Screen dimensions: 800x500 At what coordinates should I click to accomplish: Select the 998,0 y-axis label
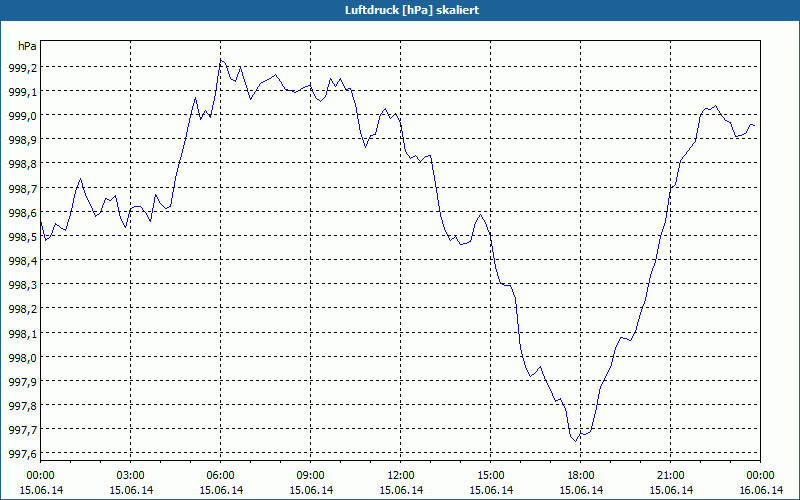click(22, 358)
